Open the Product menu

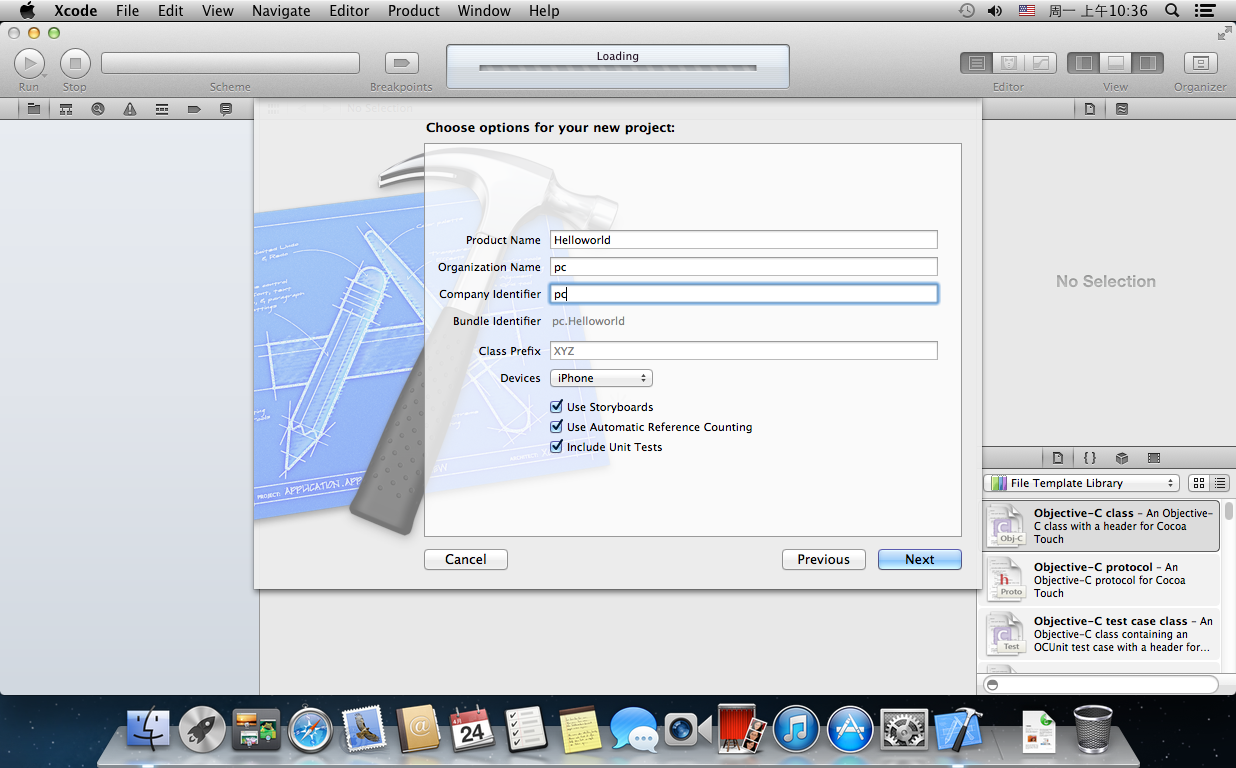click(414, 11)
